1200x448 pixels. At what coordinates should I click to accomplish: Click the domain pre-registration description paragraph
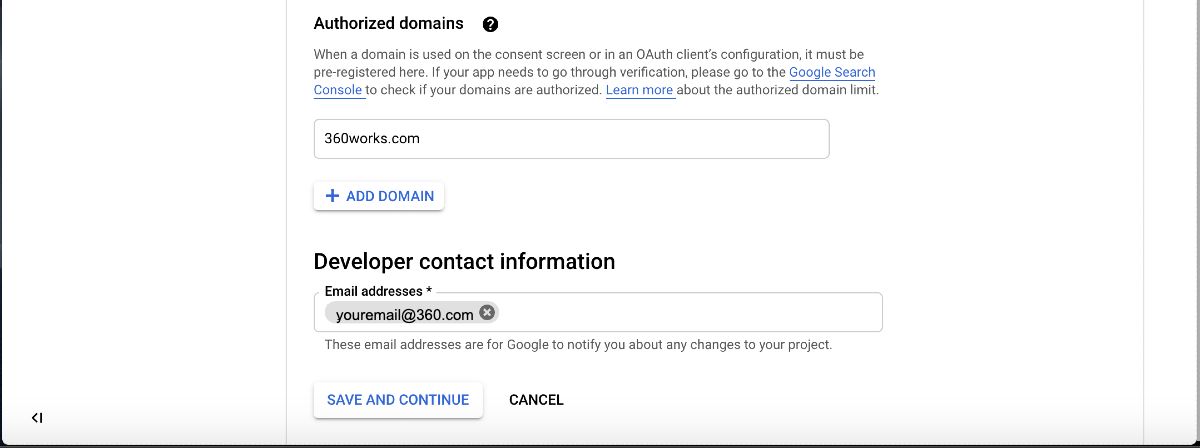(x=596, y=72)
